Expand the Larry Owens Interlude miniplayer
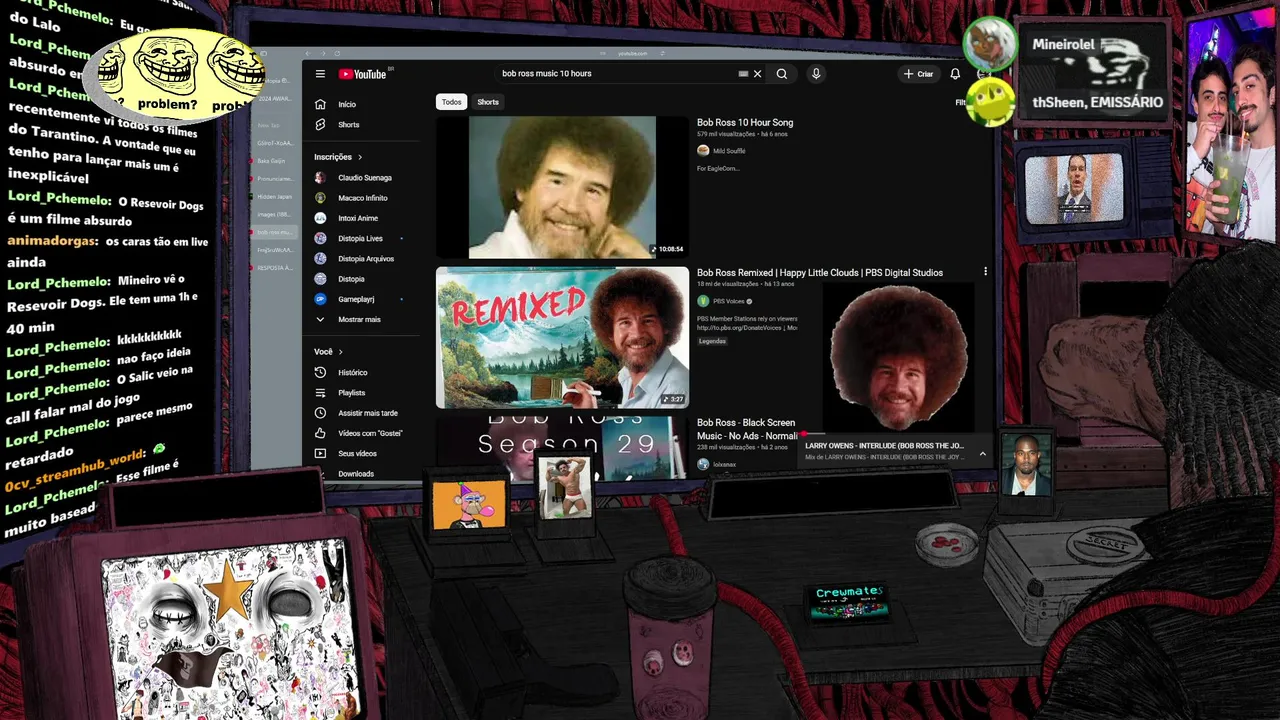This screenshot has width=1280, height=720. (x=982, y=454)
